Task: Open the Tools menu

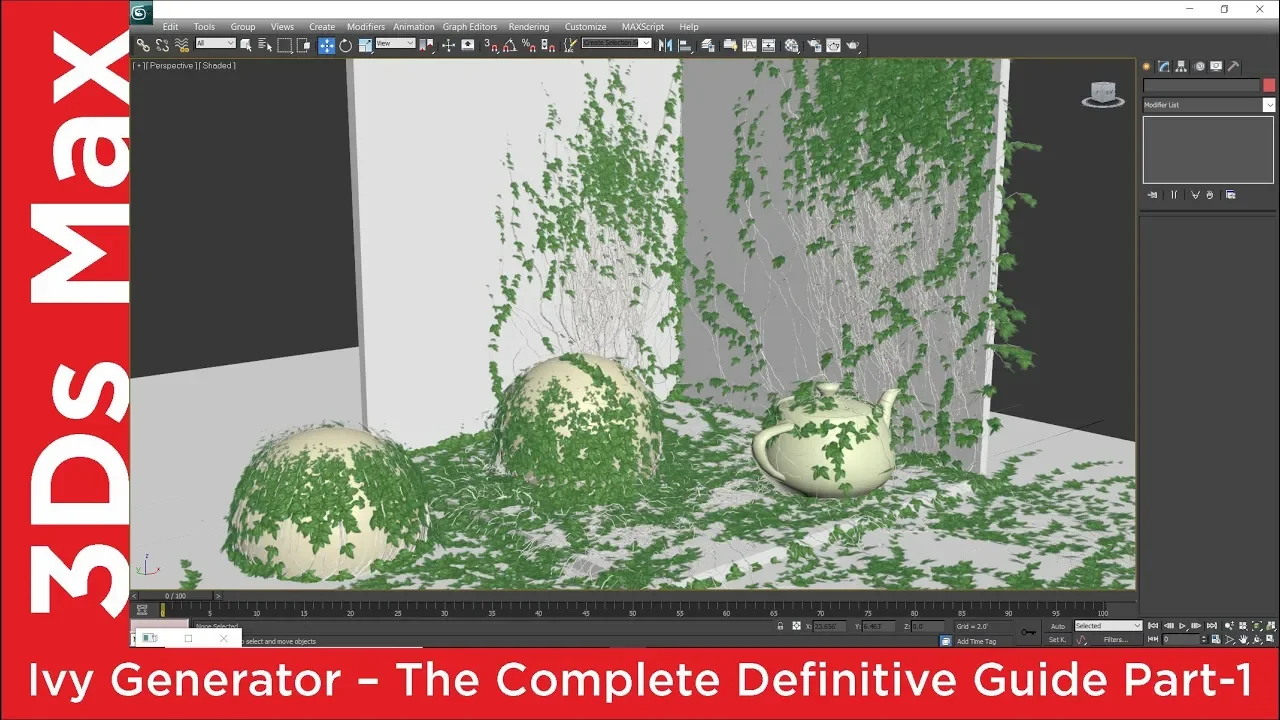Action: point(204,27)
